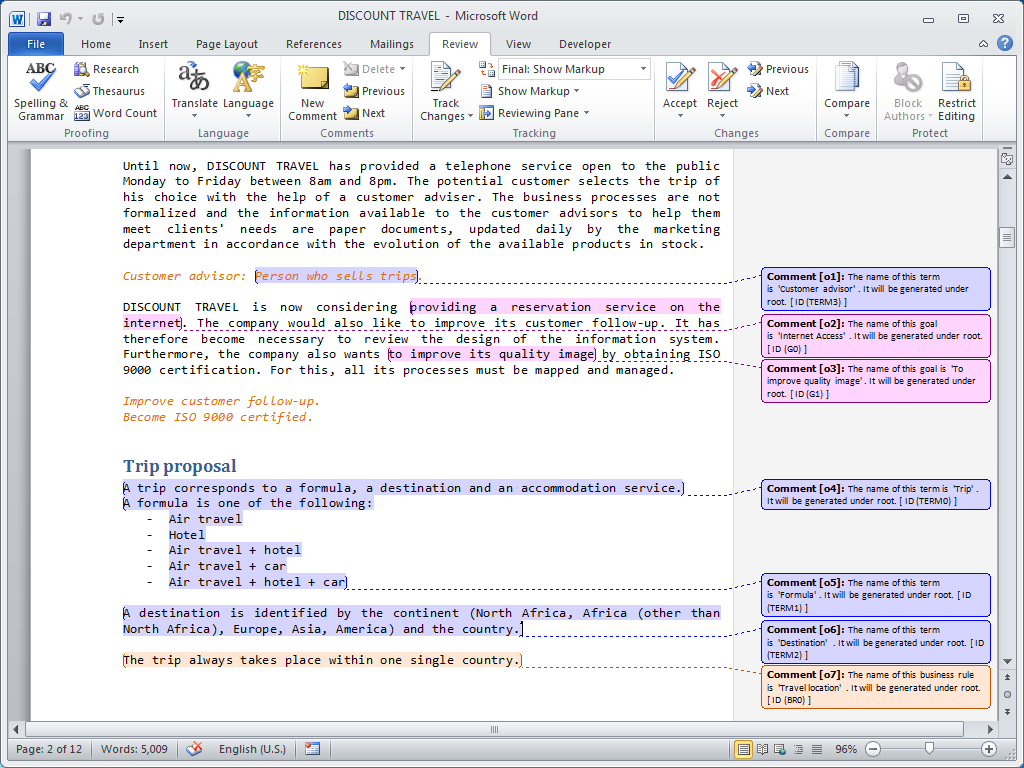
Task: Click the macro recording status icon
Action: tap(312, 749)
